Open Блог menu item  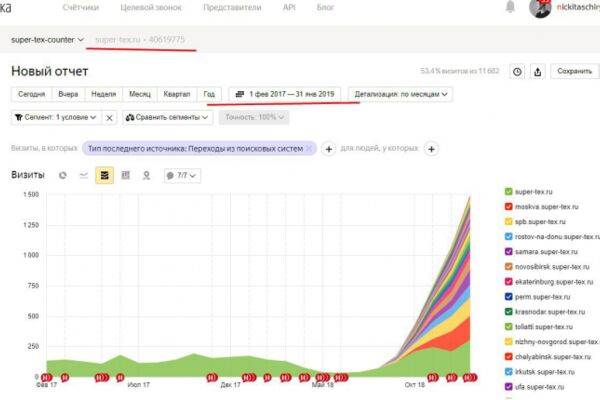325,7
